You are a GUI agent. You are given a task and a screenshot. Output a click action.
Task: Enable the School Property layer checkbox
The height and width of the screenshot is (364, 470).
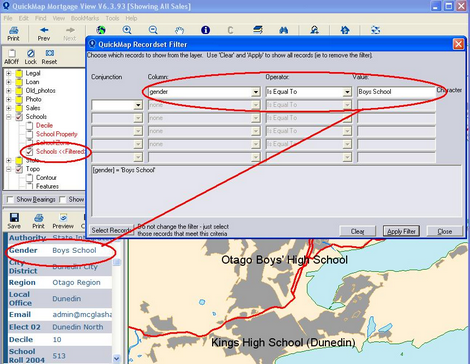[x=30, y=134]
